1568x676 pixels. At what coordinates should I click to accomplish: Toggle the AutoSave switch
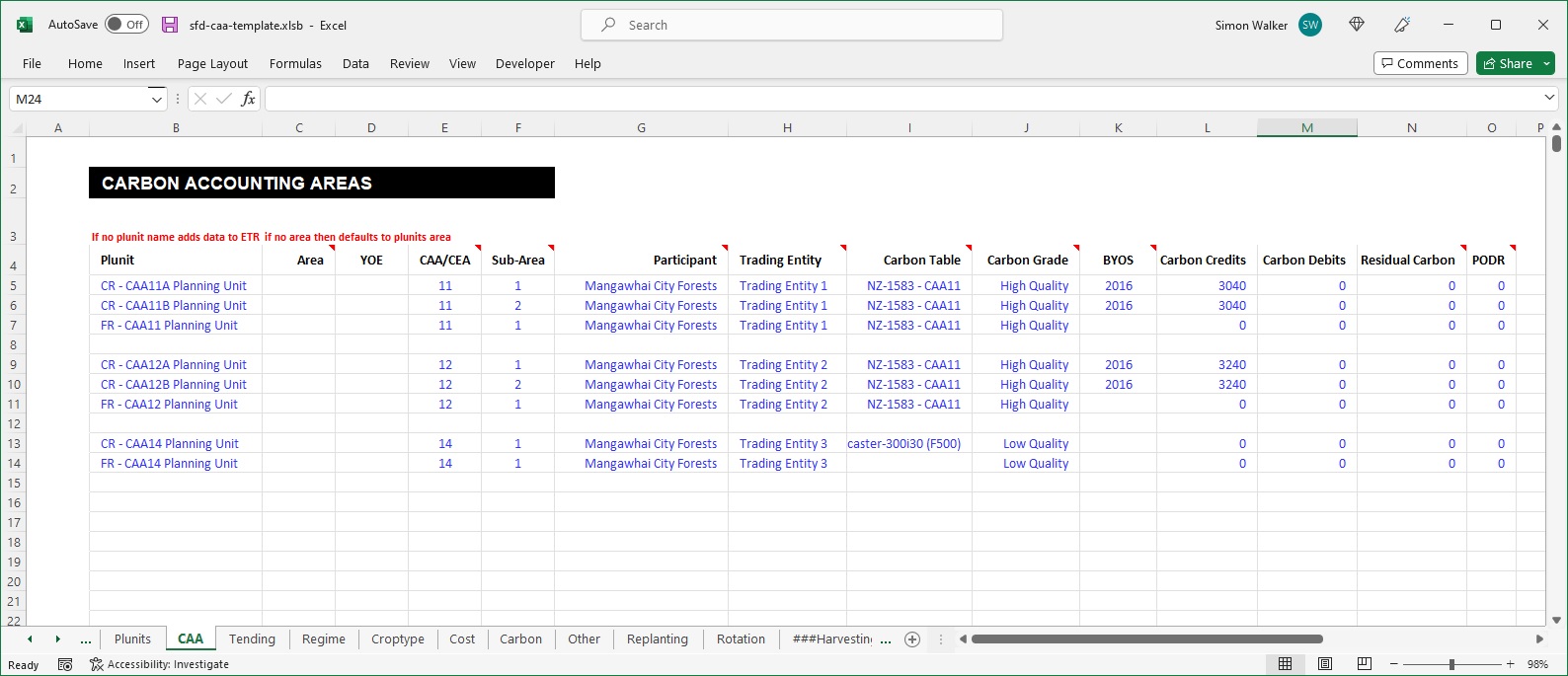click(126, 25)
